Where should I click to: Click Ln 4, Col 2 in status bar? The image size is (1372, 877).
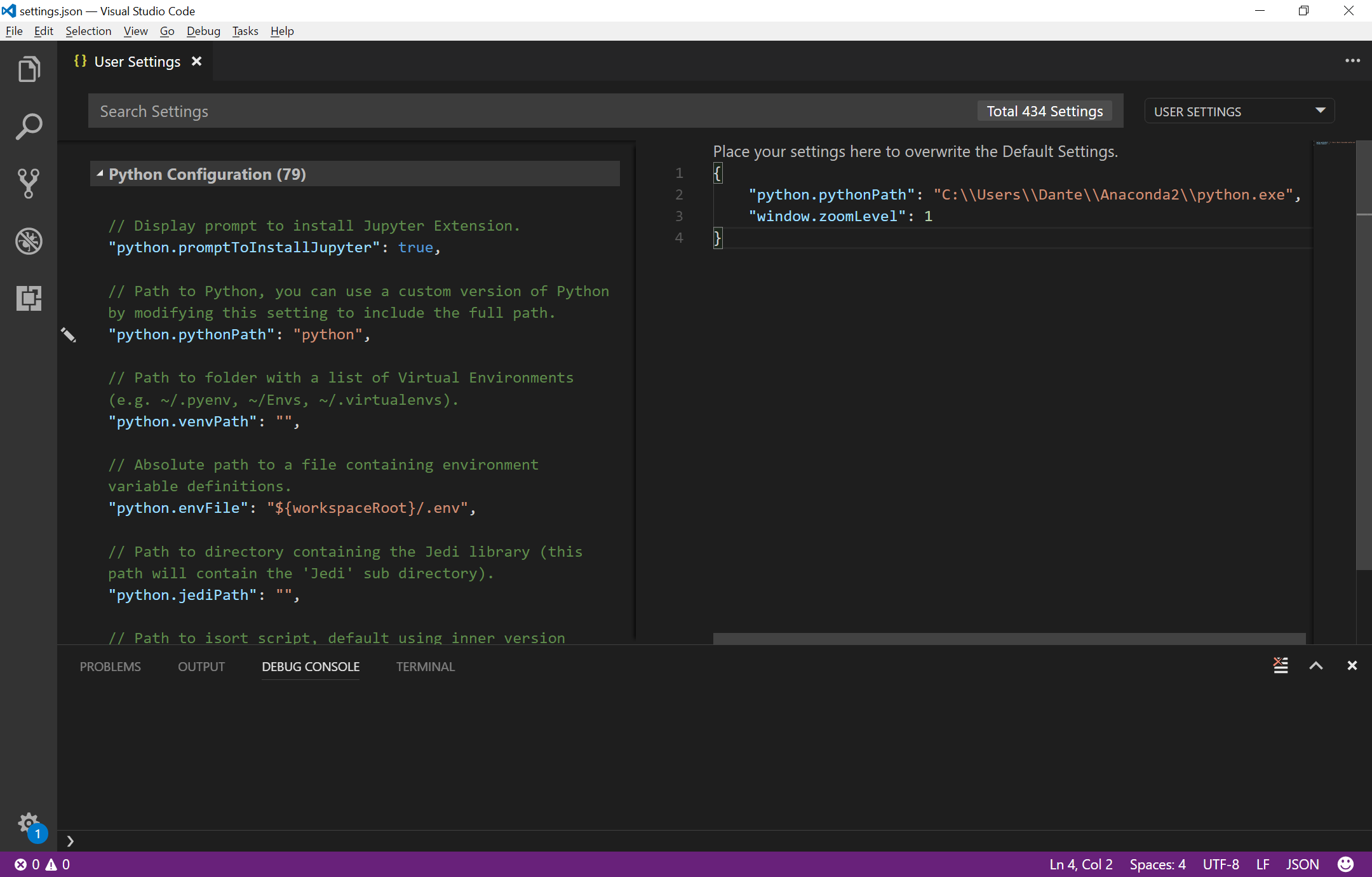pyautogui.click(x=1081, y=864)
